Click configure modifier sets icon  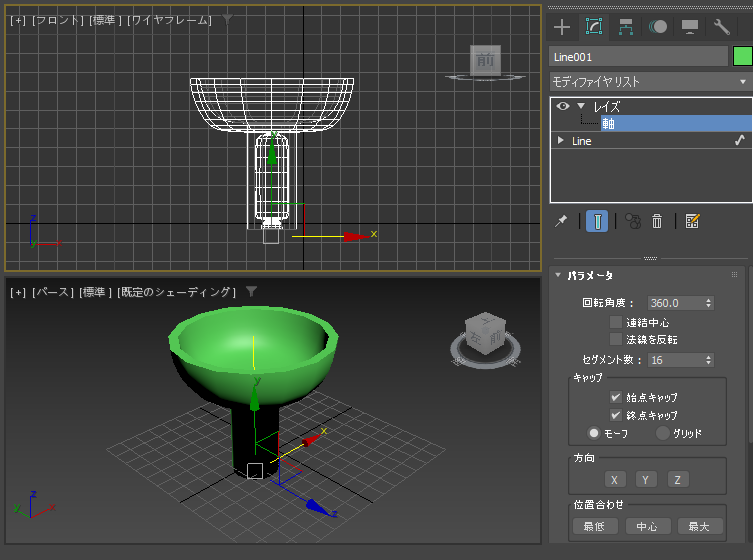pyautogui.click(x=692, y=221)
